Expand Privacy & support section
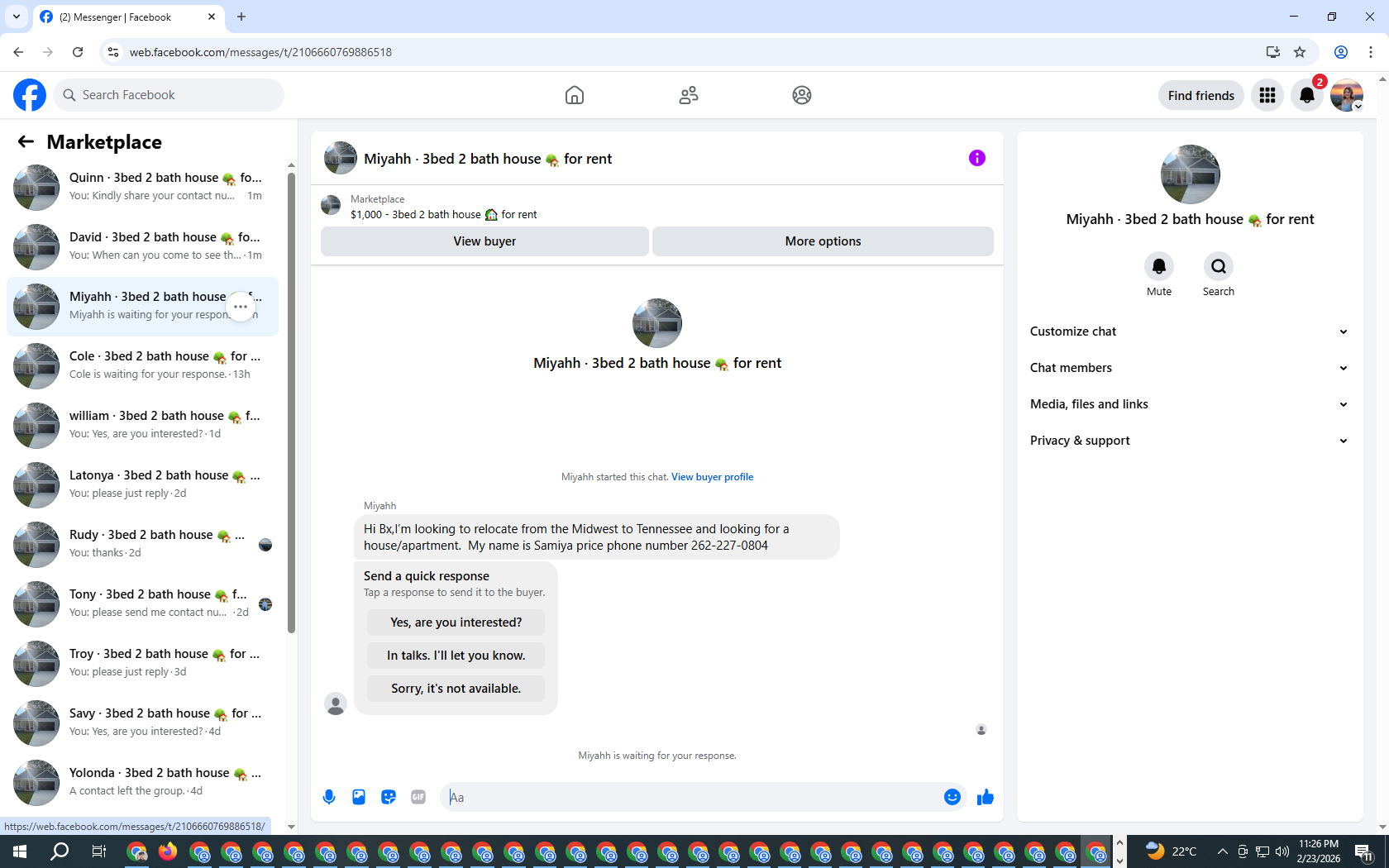 tap(1190, 441)
